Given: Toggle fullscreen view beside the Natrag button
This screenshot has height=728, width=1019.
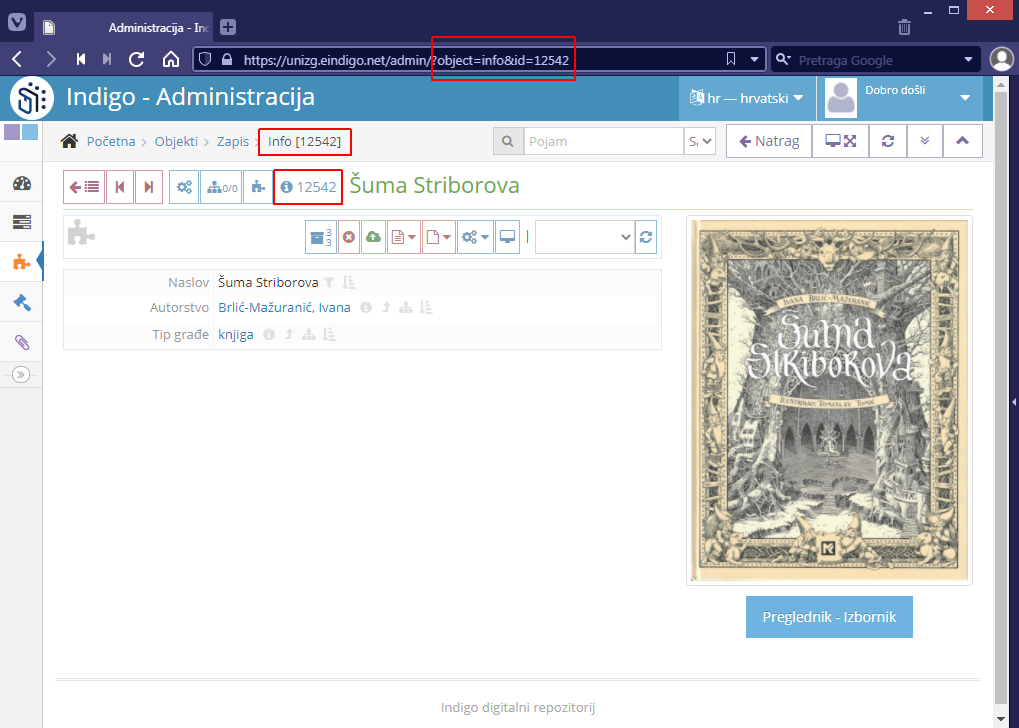Looking at the screenshot, I should 840,141.
